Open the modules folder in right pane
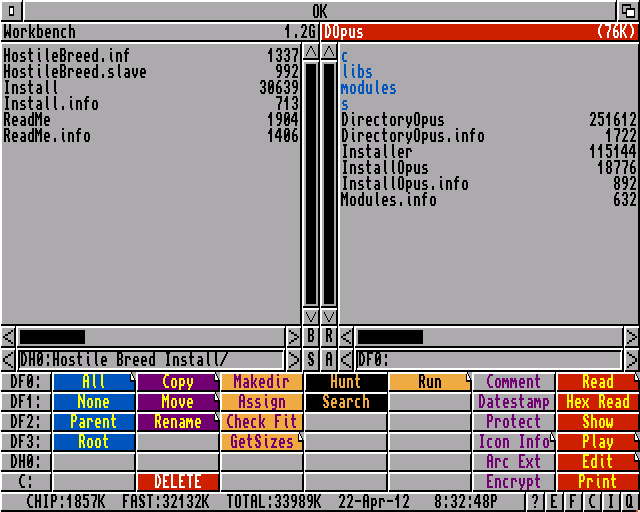 368,88
